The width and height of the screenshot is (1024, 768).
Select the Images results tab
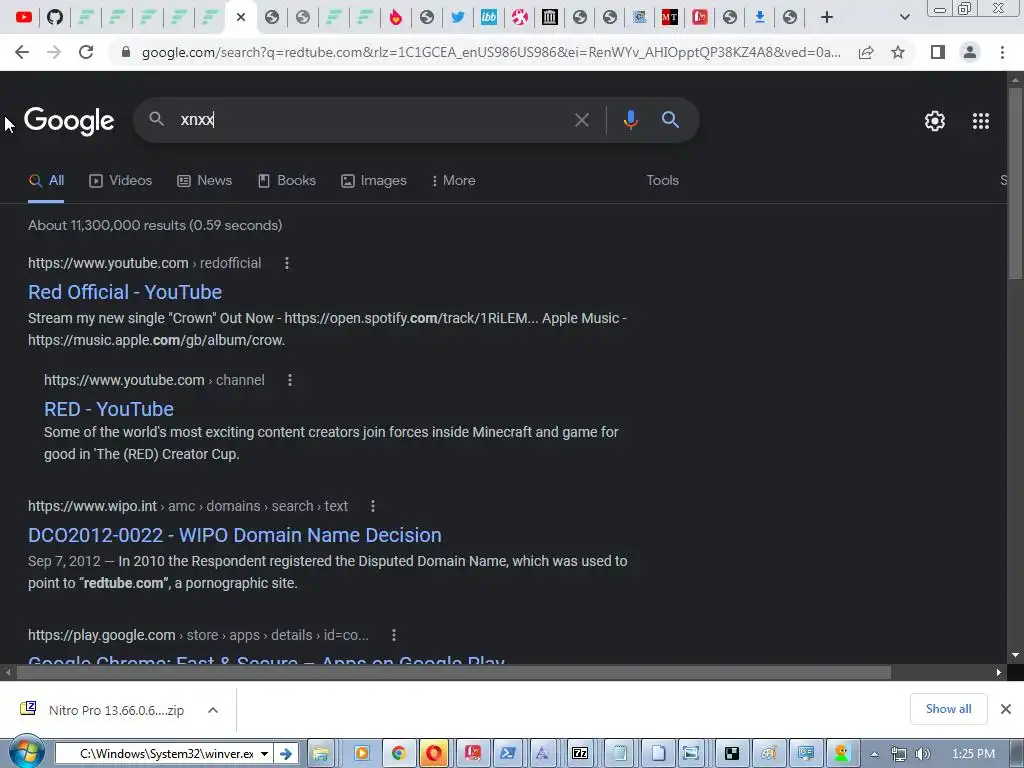[x=374, y=181]
